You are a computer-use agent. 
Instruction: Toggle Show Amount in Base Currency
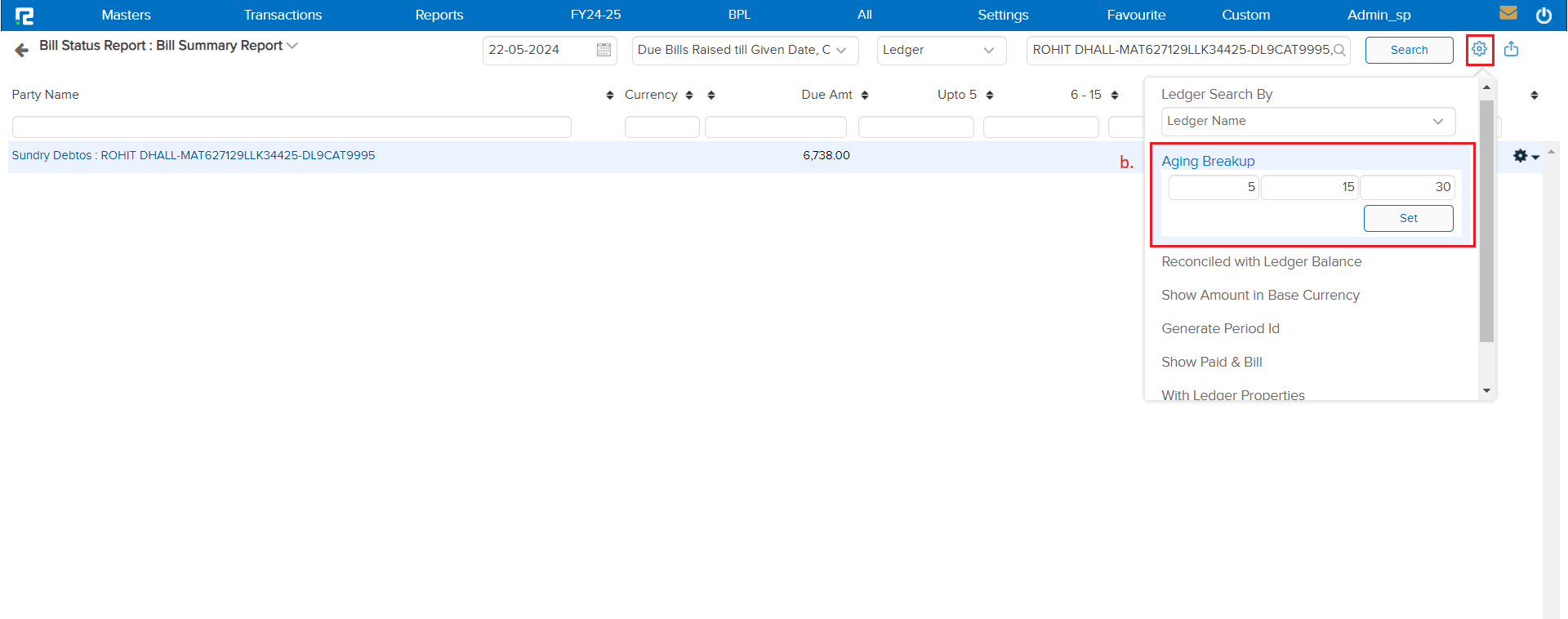tap(1260, 295)
